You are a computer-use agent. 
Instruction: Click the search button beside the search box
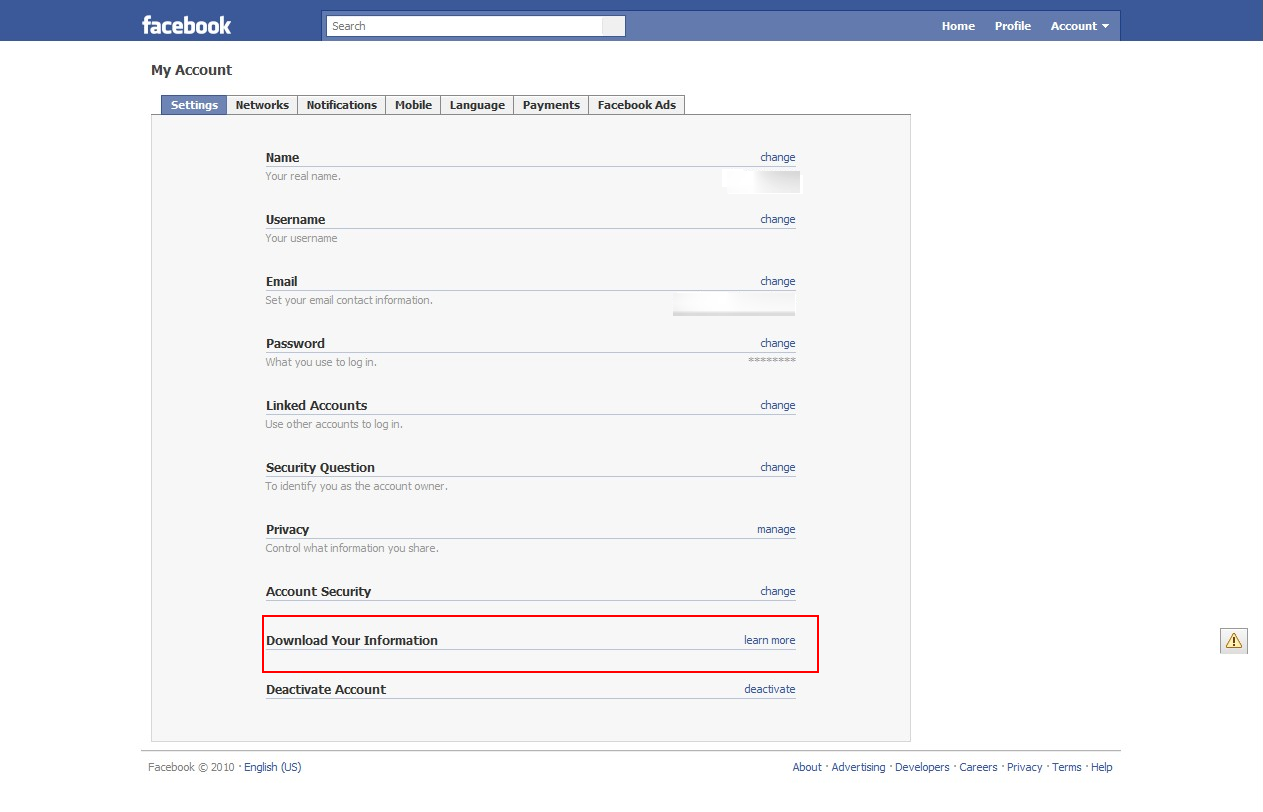(x=613, y=26)
